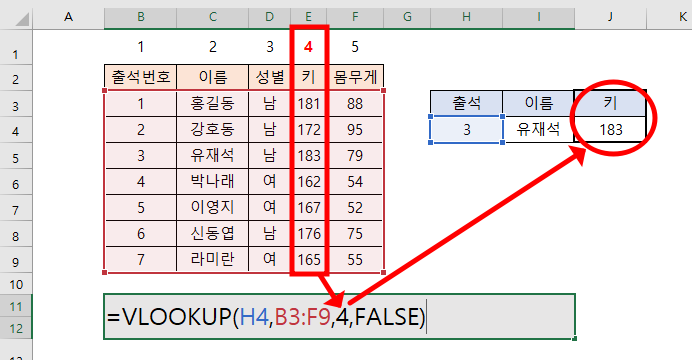
Task: Select column H header
Action: (x=466, y=17)
